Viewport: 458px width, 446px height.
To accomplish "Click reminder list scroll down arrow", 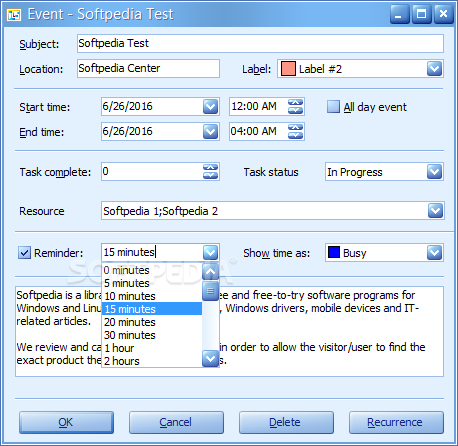I will click(x=210, y=359).
